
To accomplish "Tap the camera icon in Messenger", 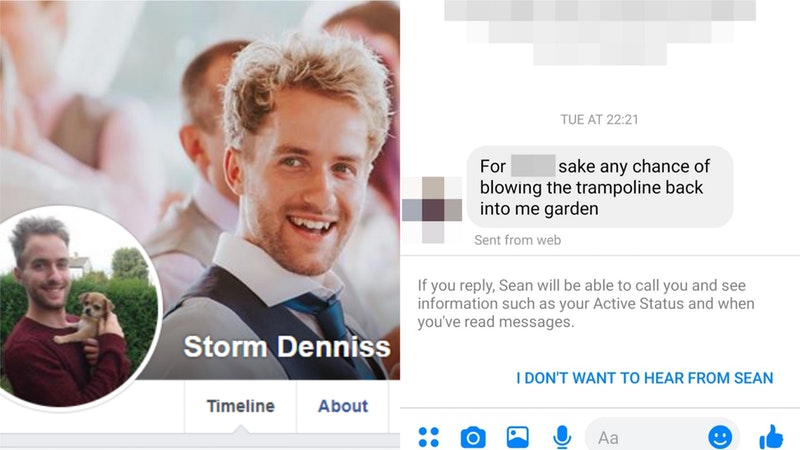I will click(x=473, y=437).
